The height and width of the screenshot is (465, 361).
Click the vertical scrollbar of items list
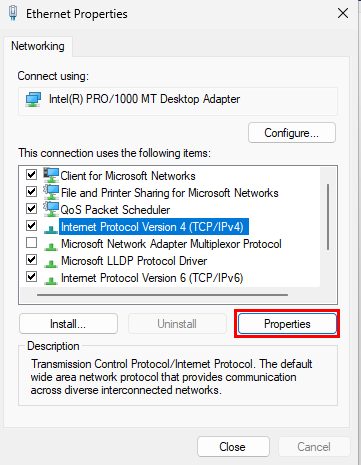tap(328, 217)
